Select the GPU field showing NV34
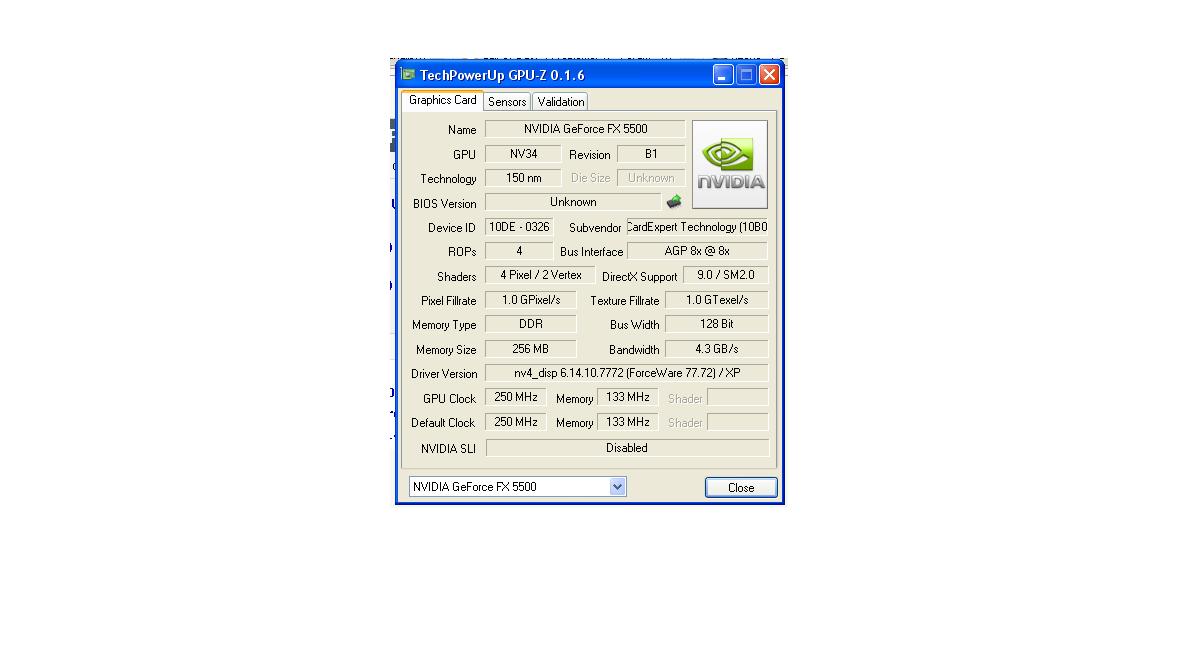 (x=523, y=154)
